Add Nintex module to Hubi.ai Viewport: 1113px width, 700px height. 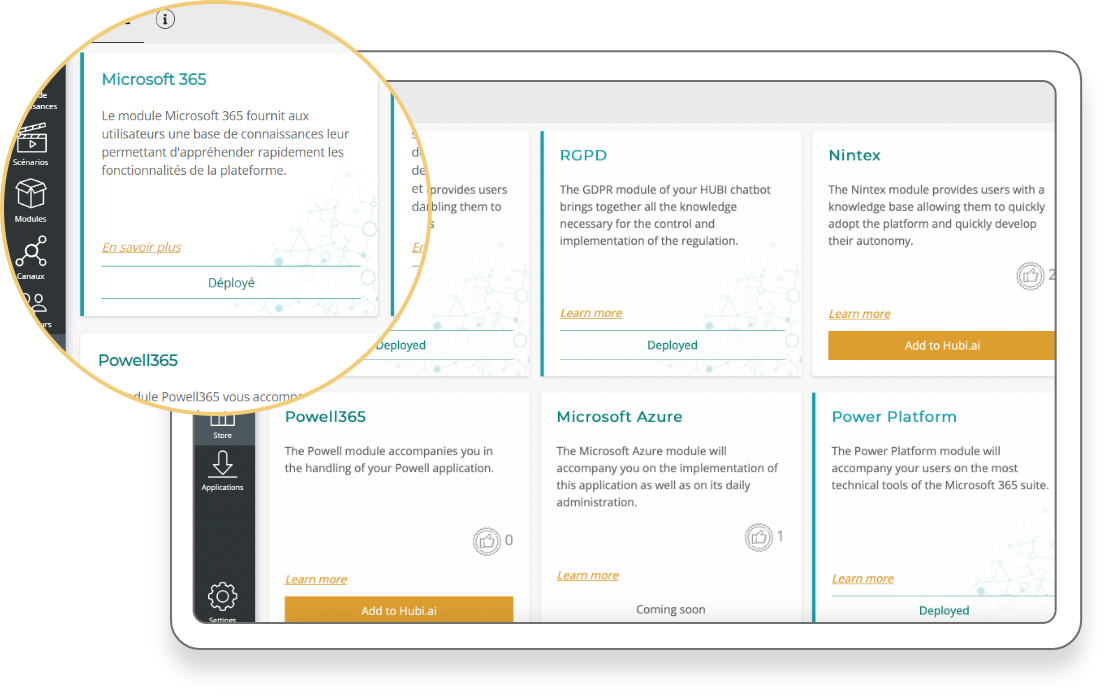941,346
